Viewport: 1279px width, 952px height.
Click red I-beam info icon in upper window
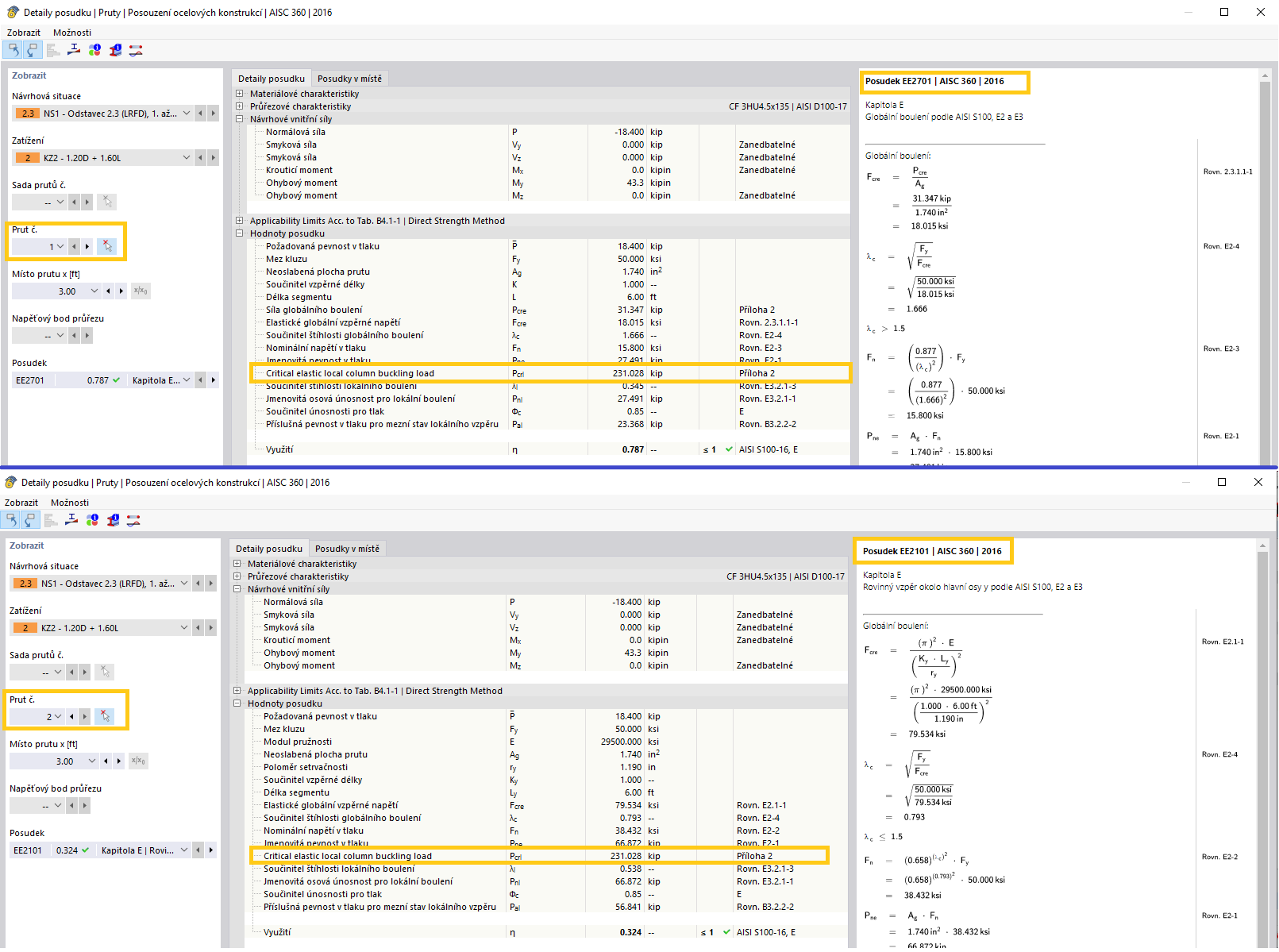pyautogui.click(x=115, y=50)
